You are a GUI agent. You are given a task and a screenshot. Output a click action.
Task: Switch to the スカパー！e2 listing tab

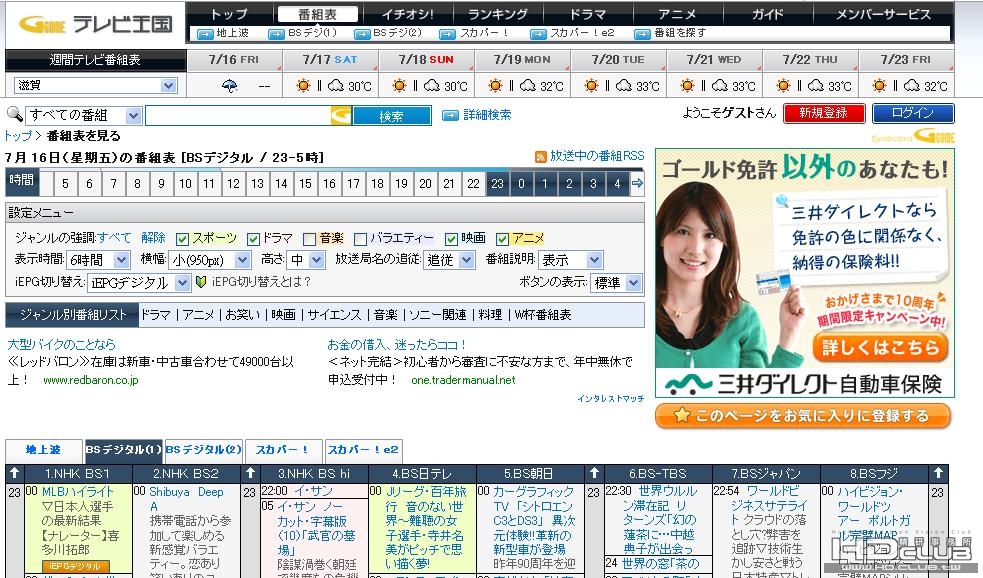tap(363, 450)
